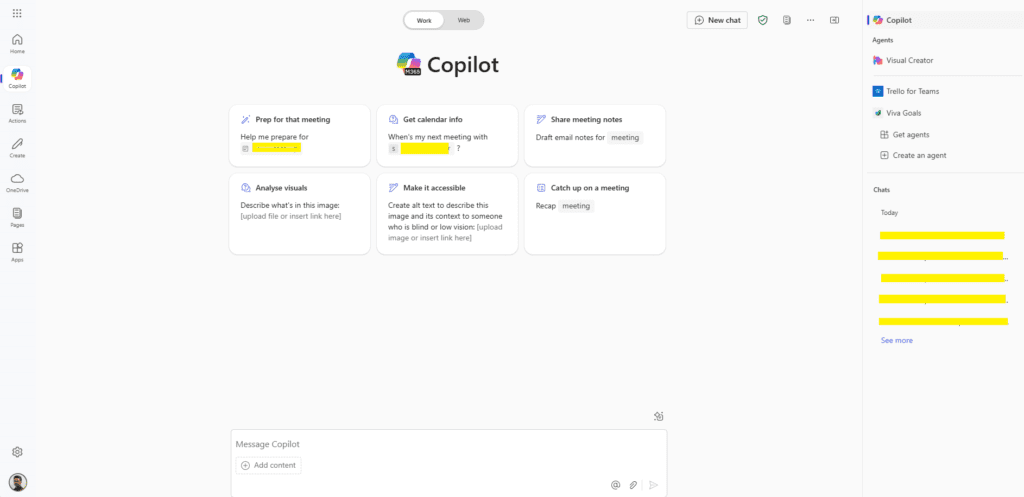Open Apps in the left sidebar
Image resolution: width=1024 pixels, height=497 pixels.
(18, 252)
